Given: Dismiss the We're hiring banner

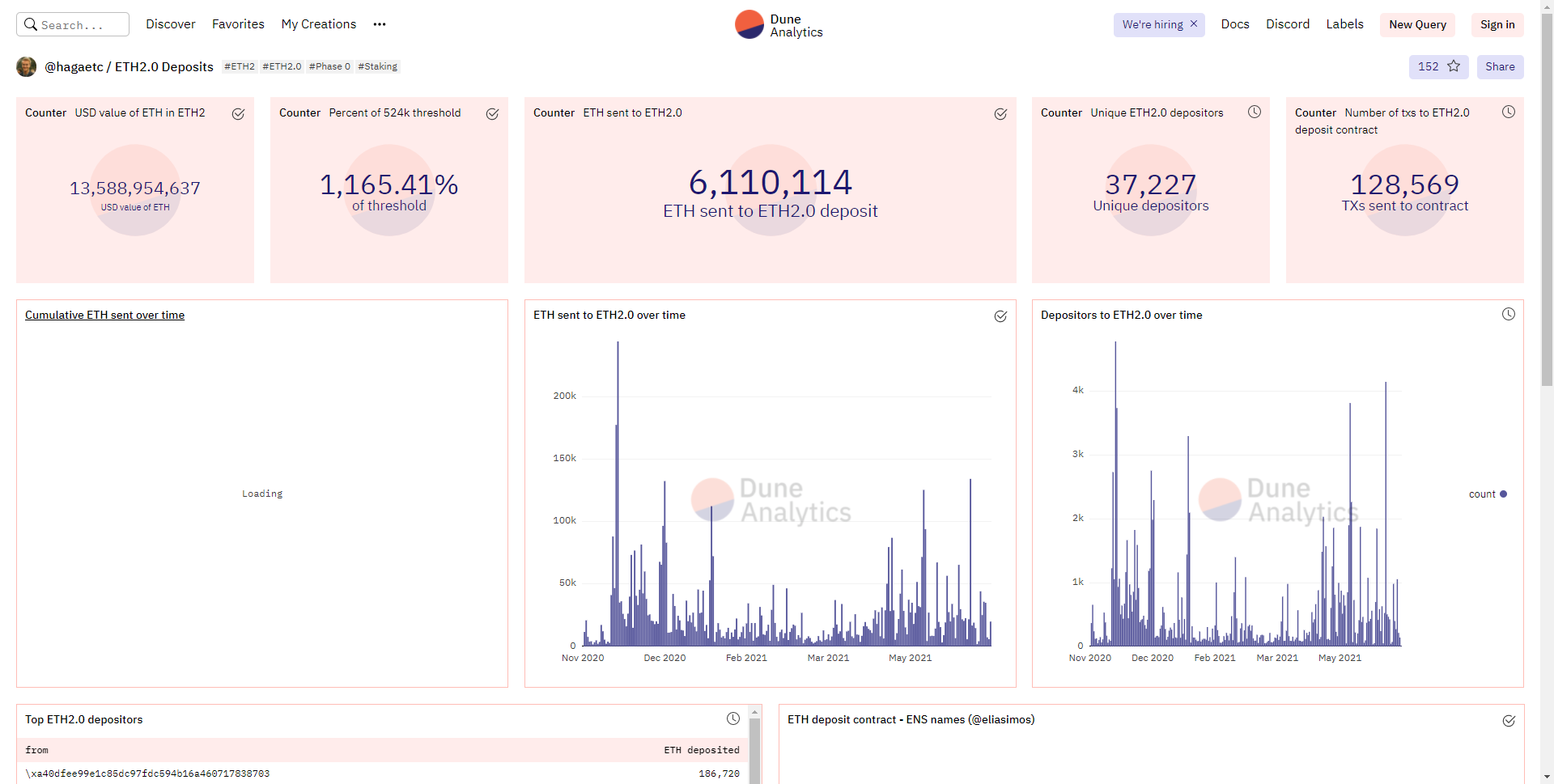Looking at the screenshot, I should pyautogui.click(x=1194, y=24).
